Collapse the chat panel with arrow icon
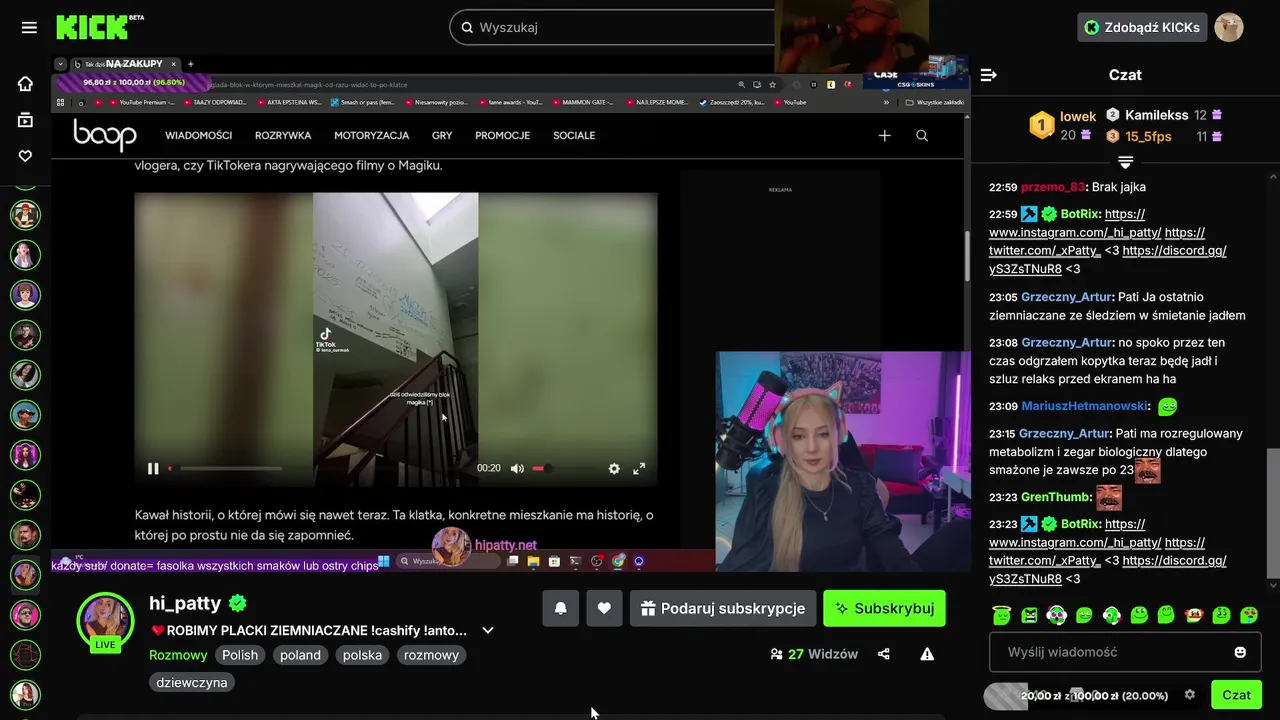This screenshot has width=1280, height=720. tap(989, 75)
